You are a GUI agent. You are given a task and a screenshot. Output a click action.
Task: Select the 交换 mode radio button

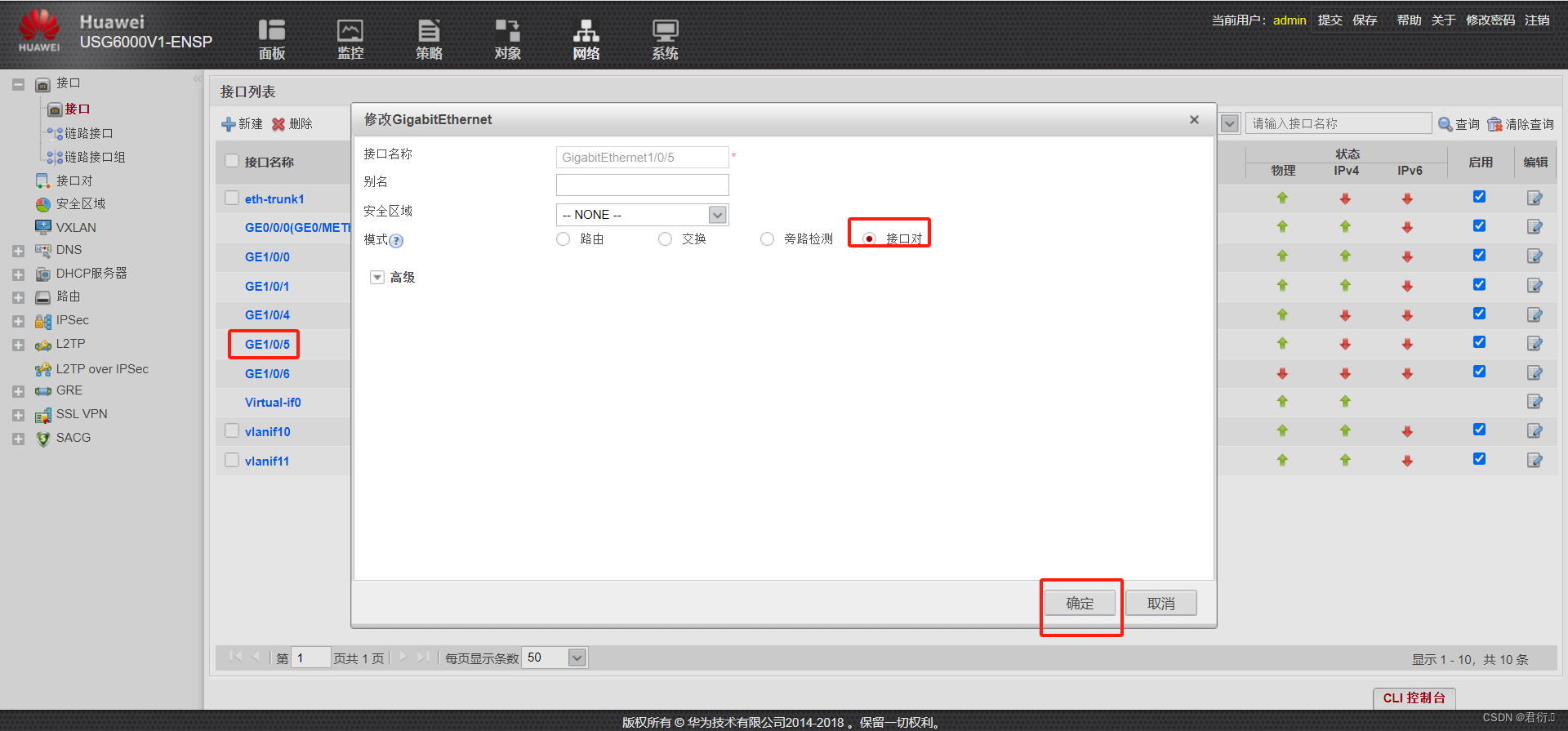[665, 238]
